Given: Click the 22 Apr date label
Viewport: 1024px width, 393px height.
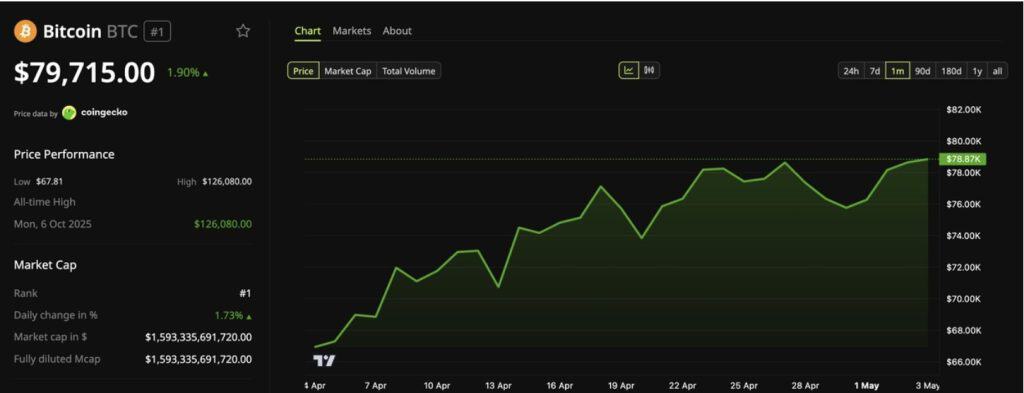Looking at the screenshot, I should coord(682,386).
